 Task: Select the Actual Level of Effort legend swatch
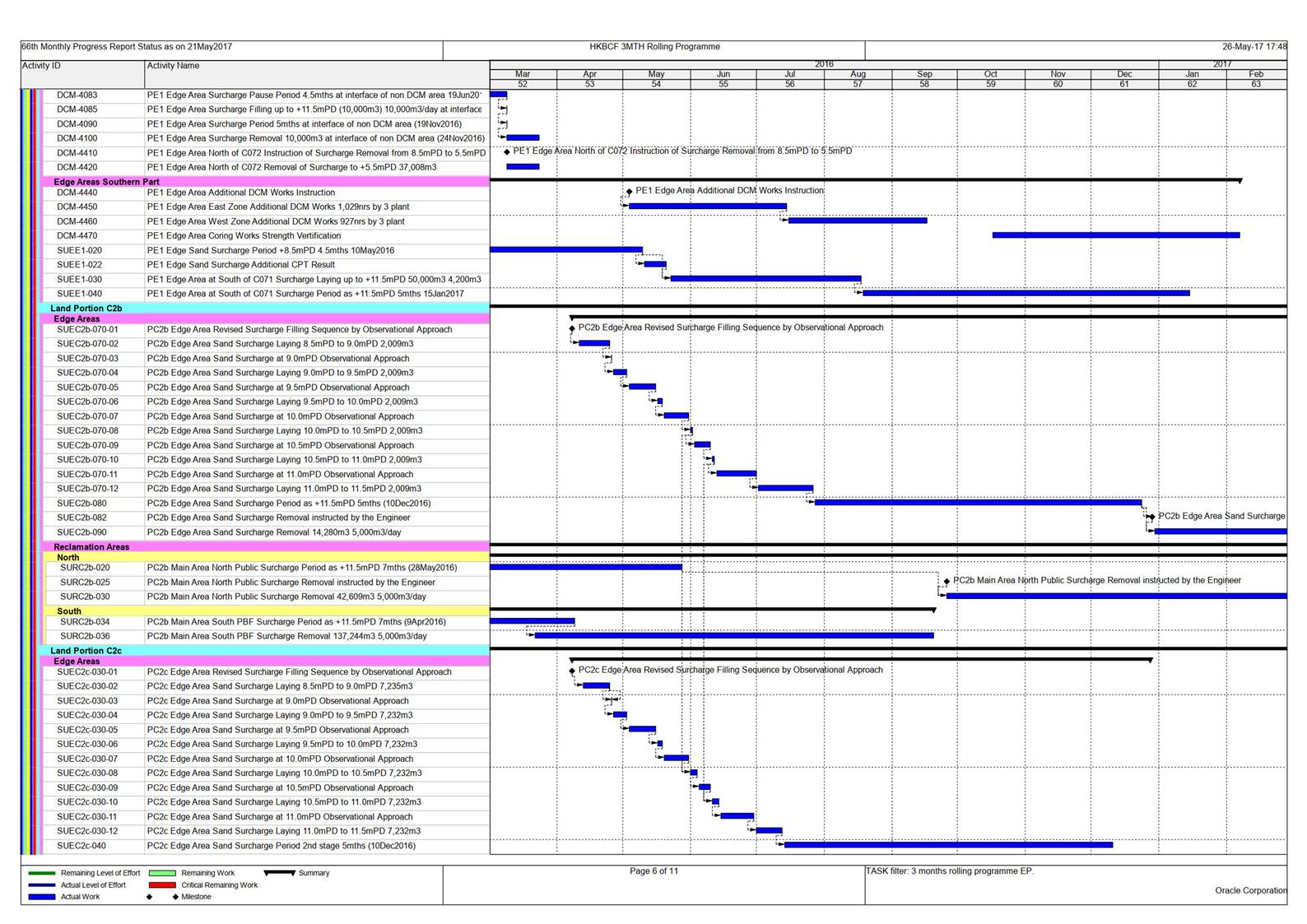[x=42, y=885]
